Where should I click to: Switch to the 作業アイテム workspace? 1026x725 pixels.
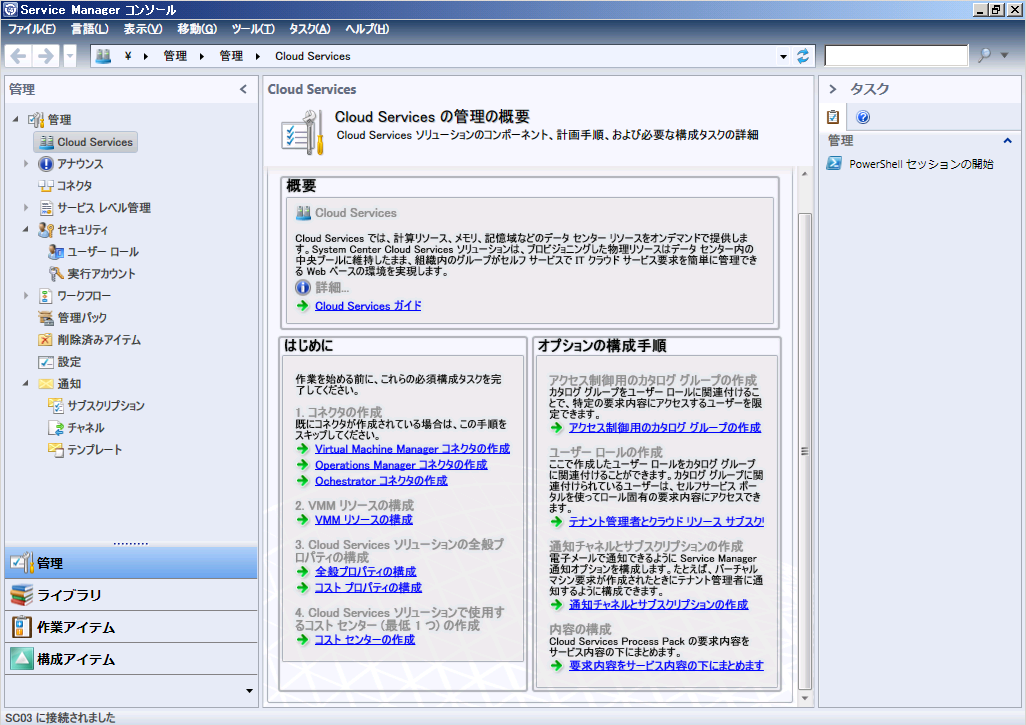[x=131, y=628]
